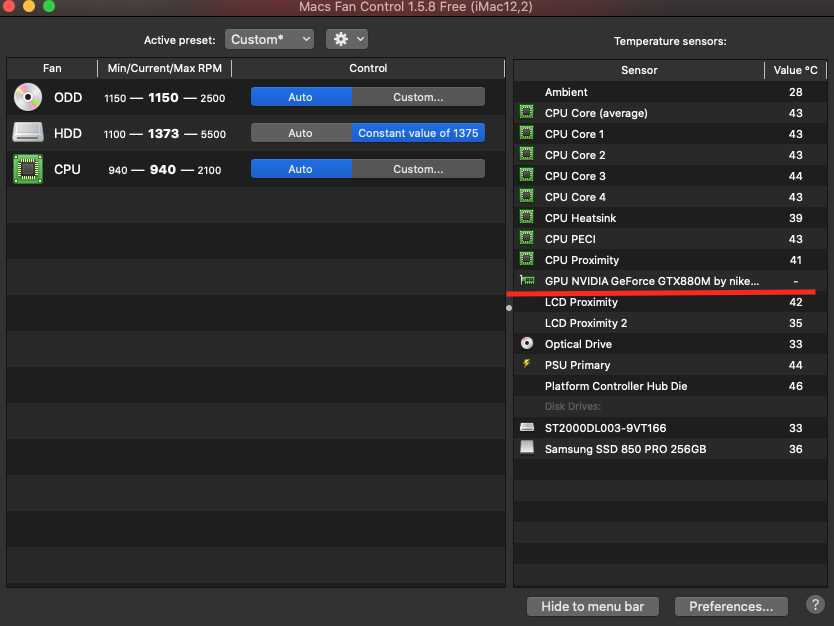
Task: Click the CPU Core 3 chip icon
Action: pyautogui.click(x=527, y=175)
